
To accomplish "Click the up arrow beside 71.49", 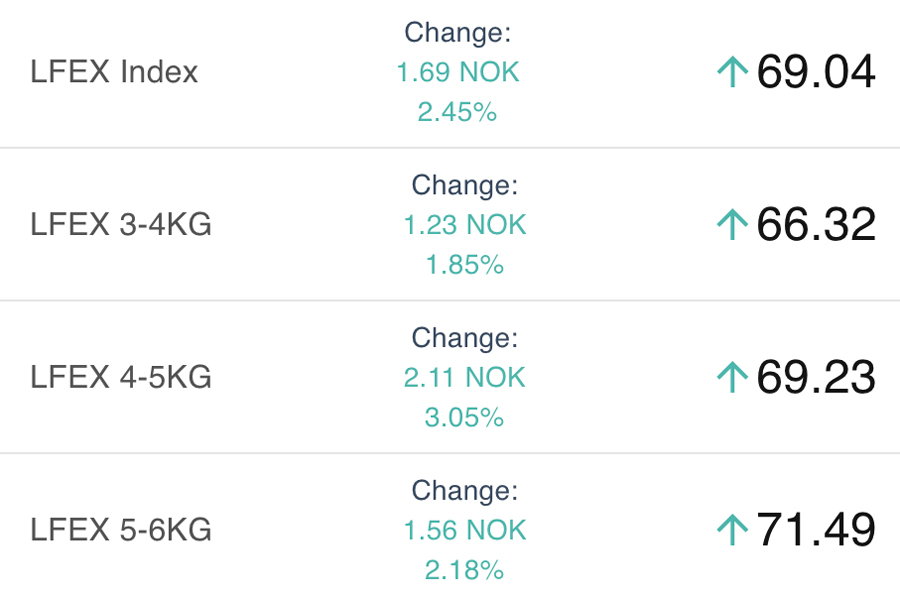I will coord(733,530).
